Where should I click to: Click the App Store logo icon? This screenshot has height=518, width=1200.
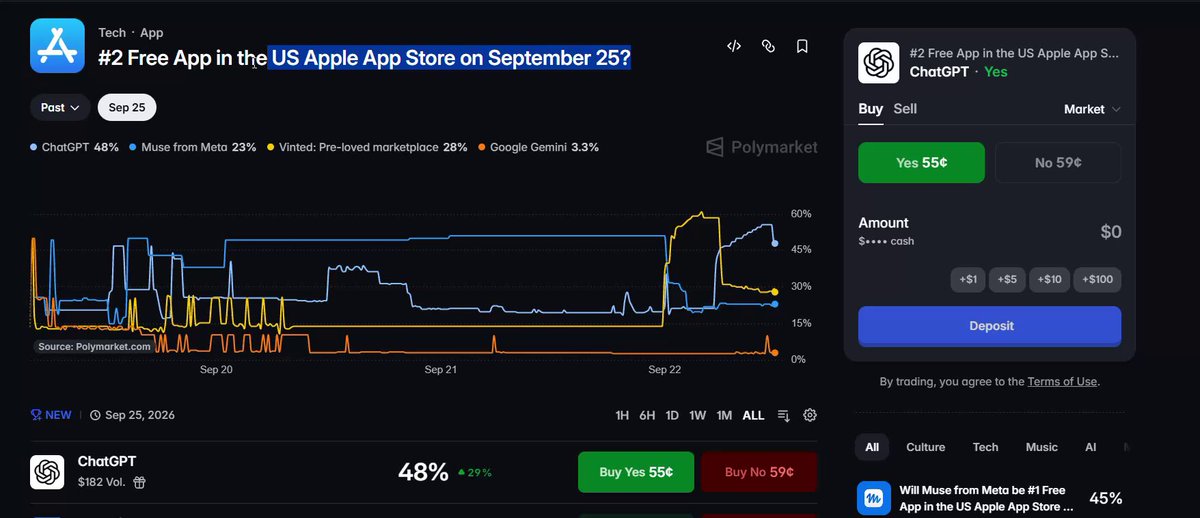[x=58, y=46]
